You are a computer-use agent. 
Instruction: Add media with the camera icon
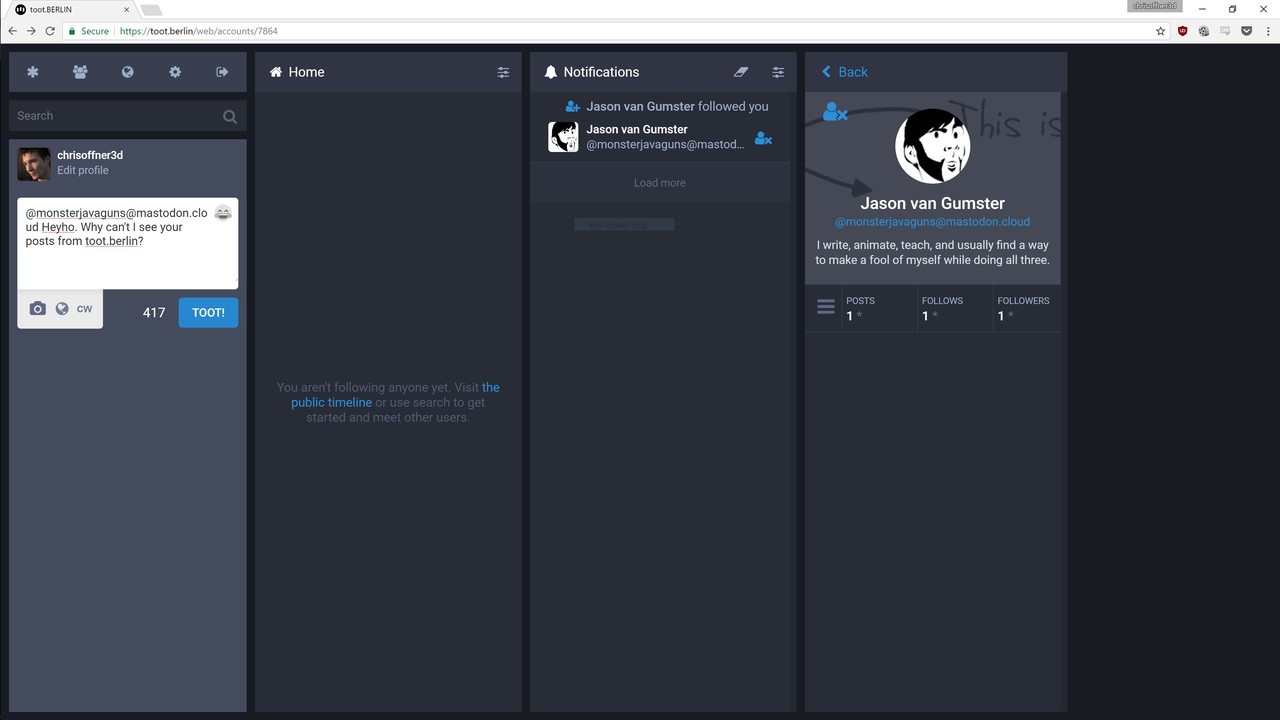click(x=38, y=309)
